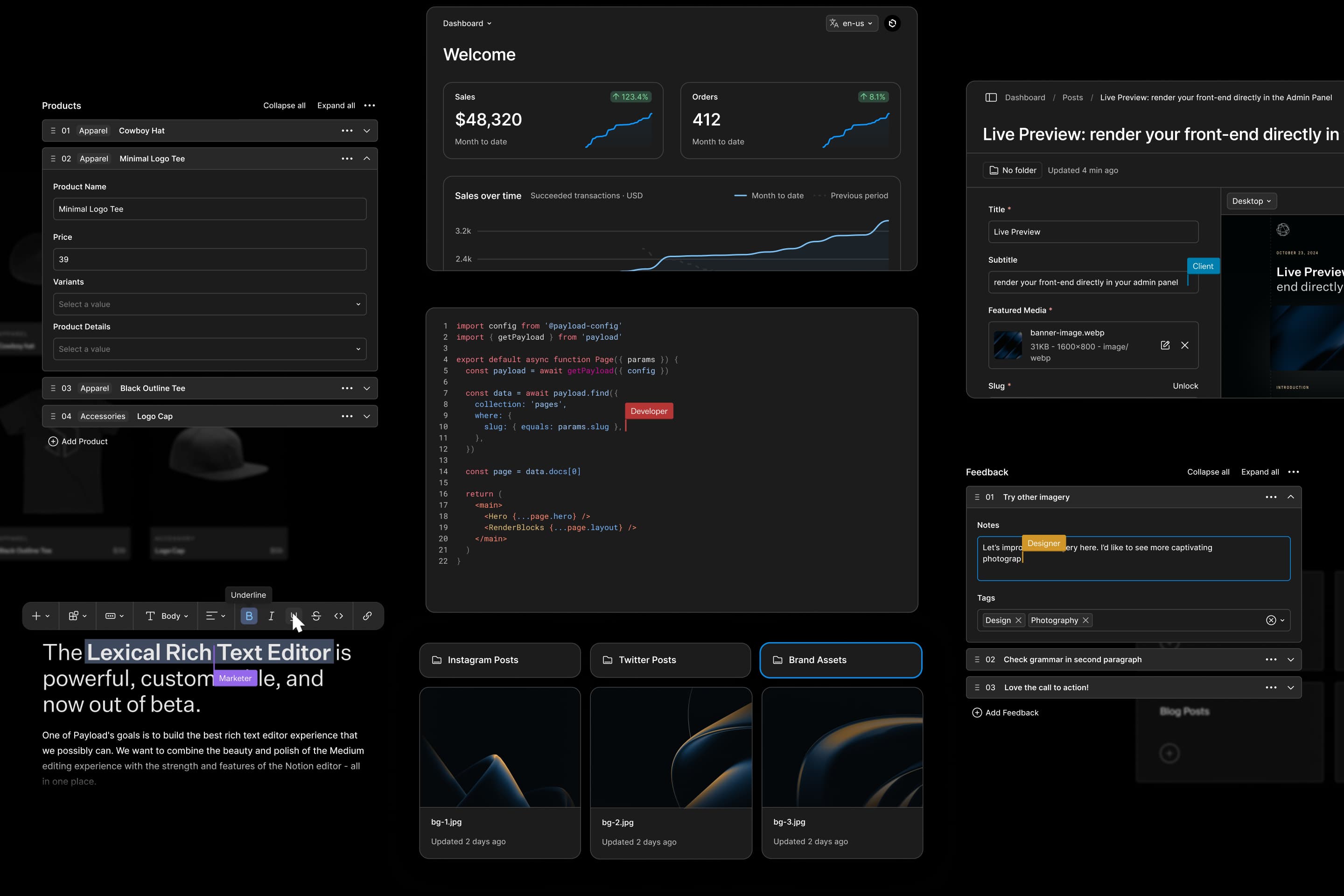
Task: Click Collapse all in Products panel
Action: pyautogui.click(x=284, y=106)
